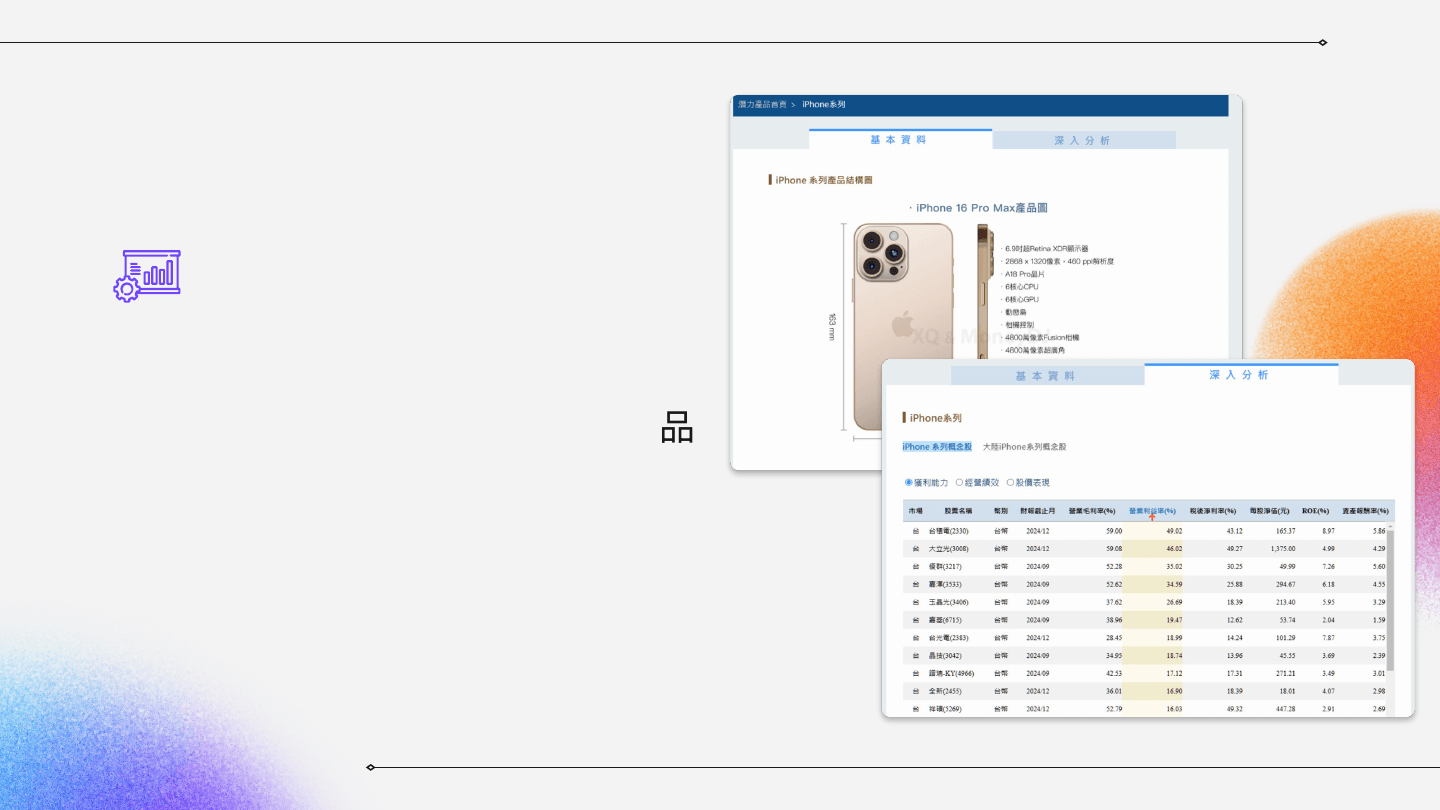Open 基本資料 tab in upper panel
The image size is (1440, 810).
pyautogui.click(x=899, y=140)
